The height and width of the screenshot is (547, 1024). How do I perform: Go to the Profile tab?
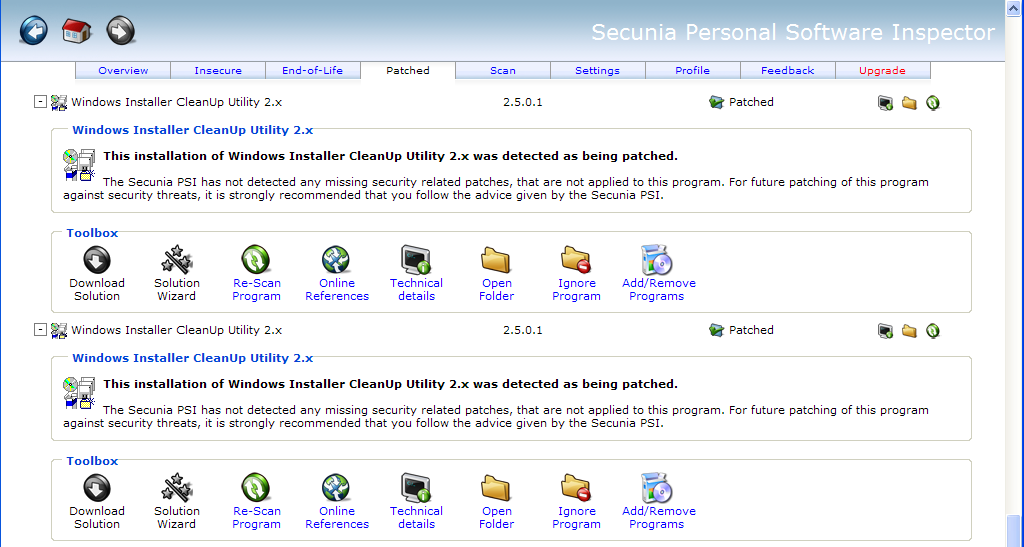coord(692,70)
